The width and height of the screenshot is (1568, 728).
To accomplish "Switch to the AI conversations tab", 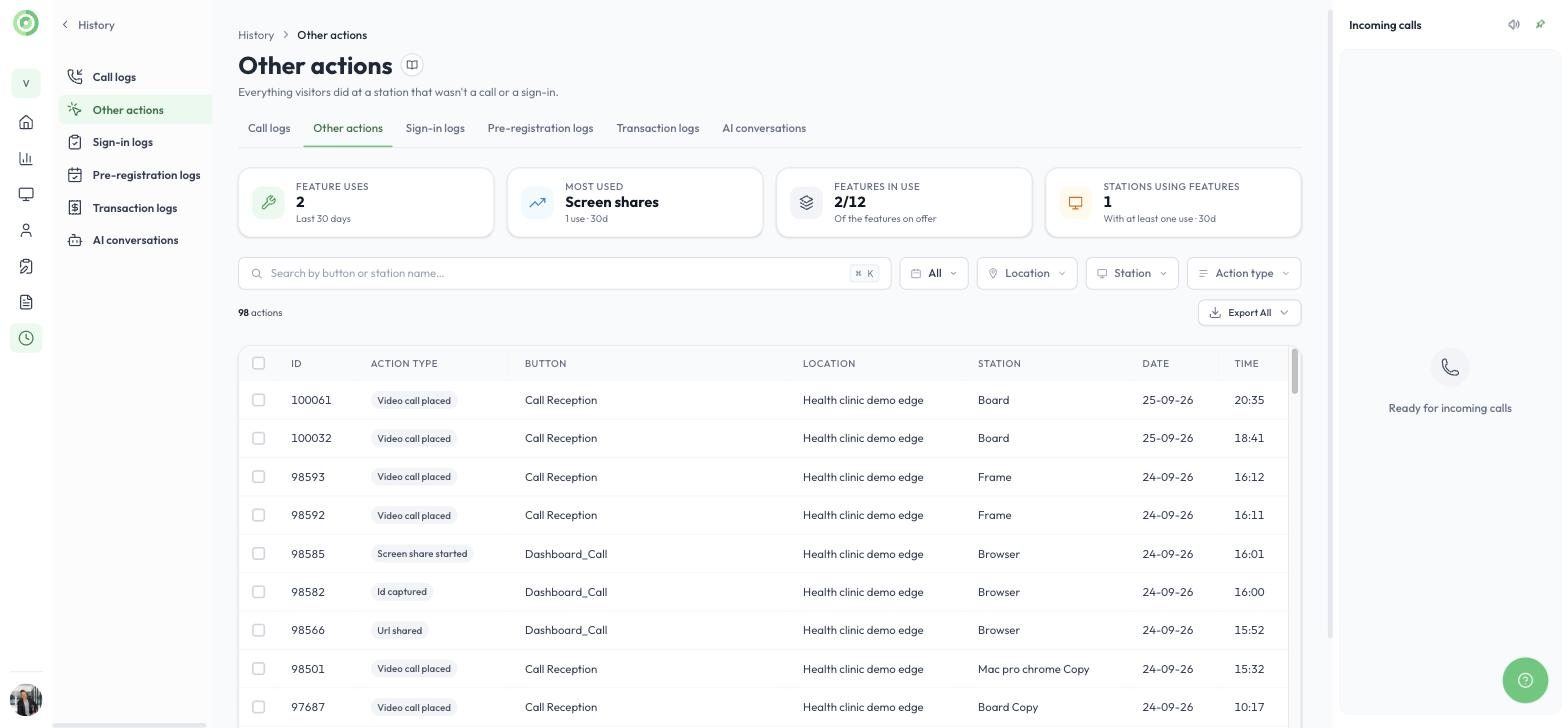I will 764,128.
